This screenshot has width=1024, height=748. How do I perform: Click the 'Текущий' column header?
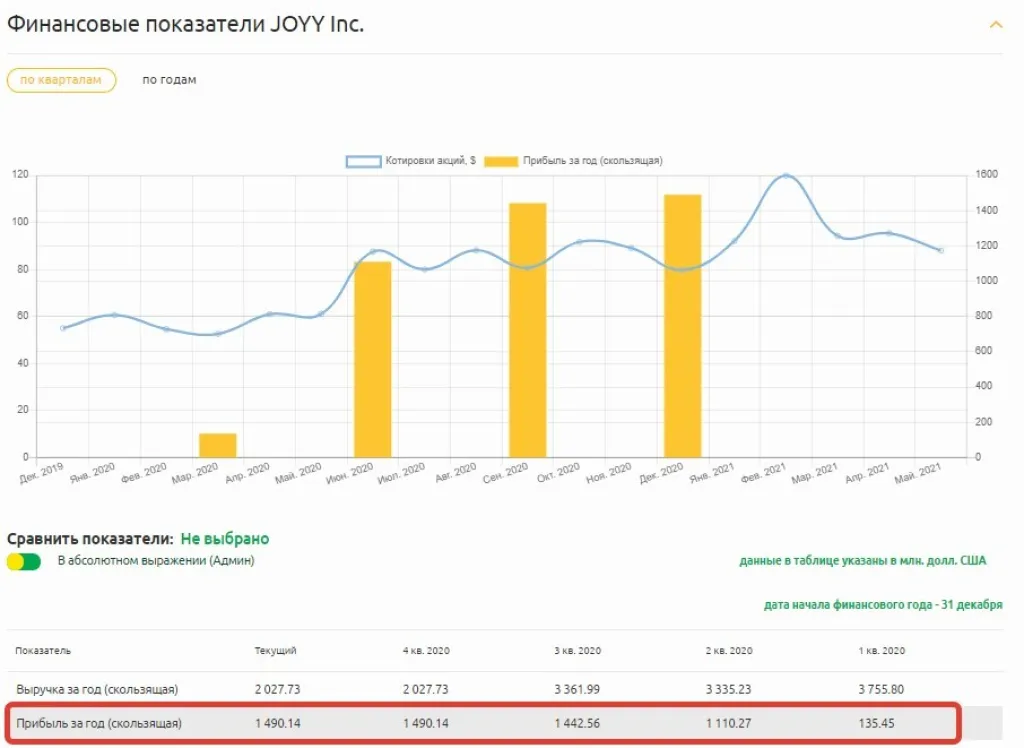click(275, 651)
